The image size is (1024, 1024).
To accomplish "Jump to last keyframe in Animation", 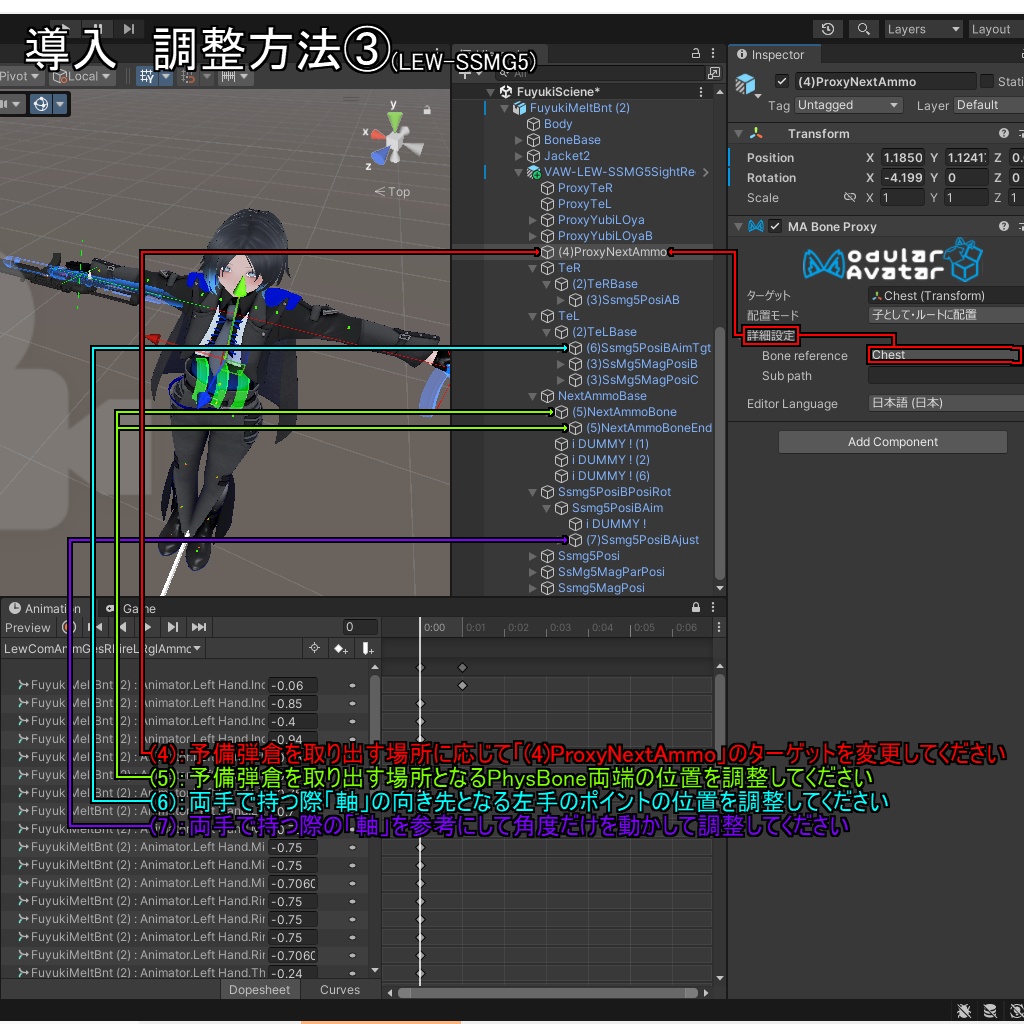I will 199,627.
